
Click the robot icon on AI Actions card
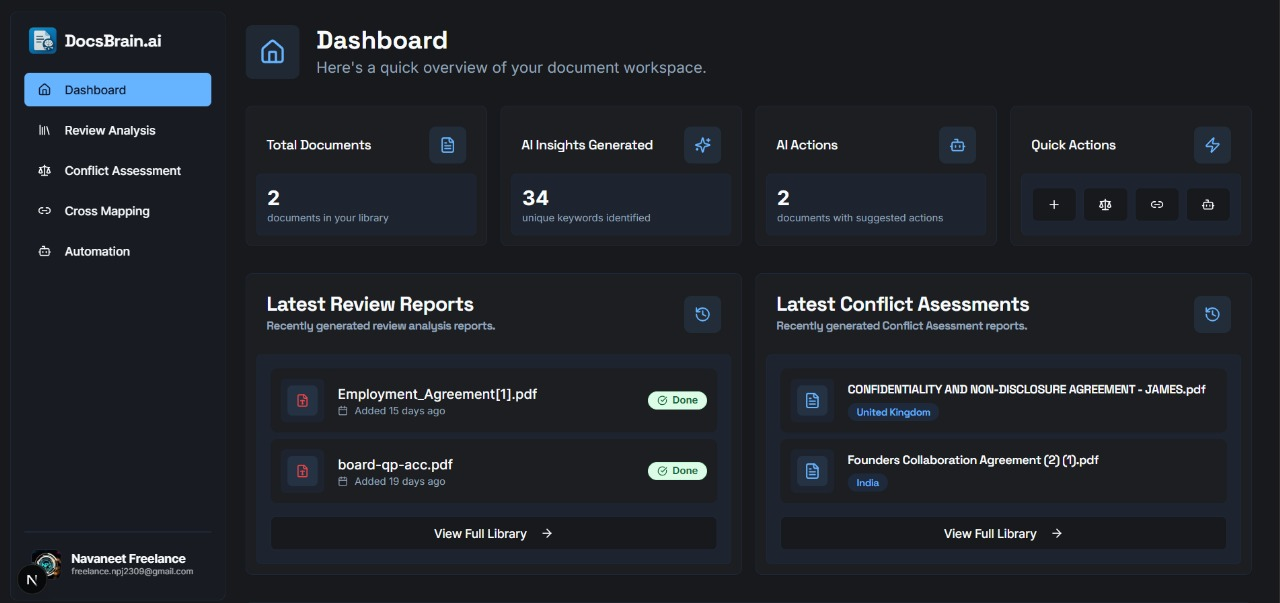pyautogui.click(x=957, y=145)
